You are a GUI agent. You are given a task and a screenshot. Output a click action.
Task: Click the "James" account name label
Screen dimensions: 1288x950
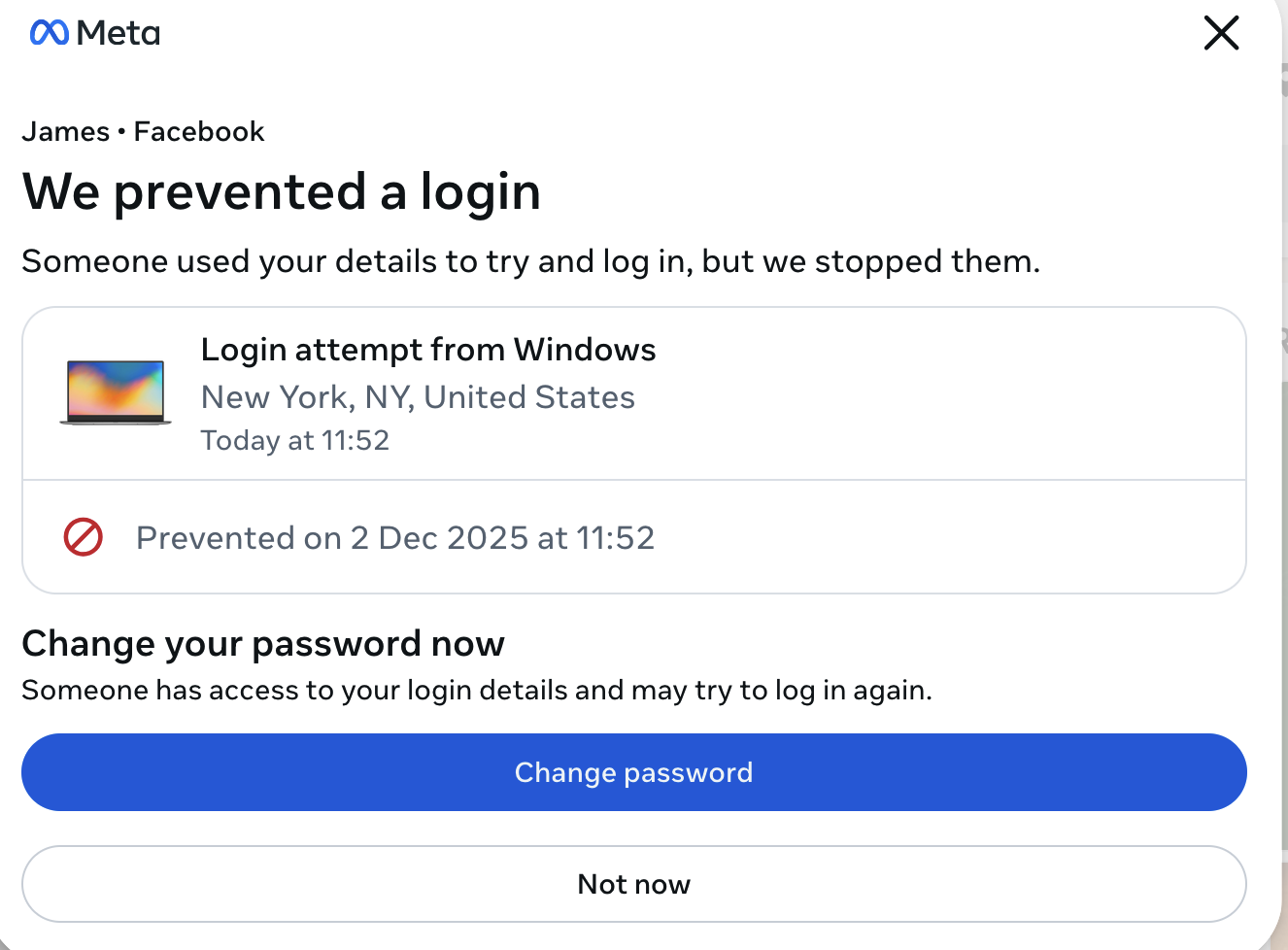[66, 132]
